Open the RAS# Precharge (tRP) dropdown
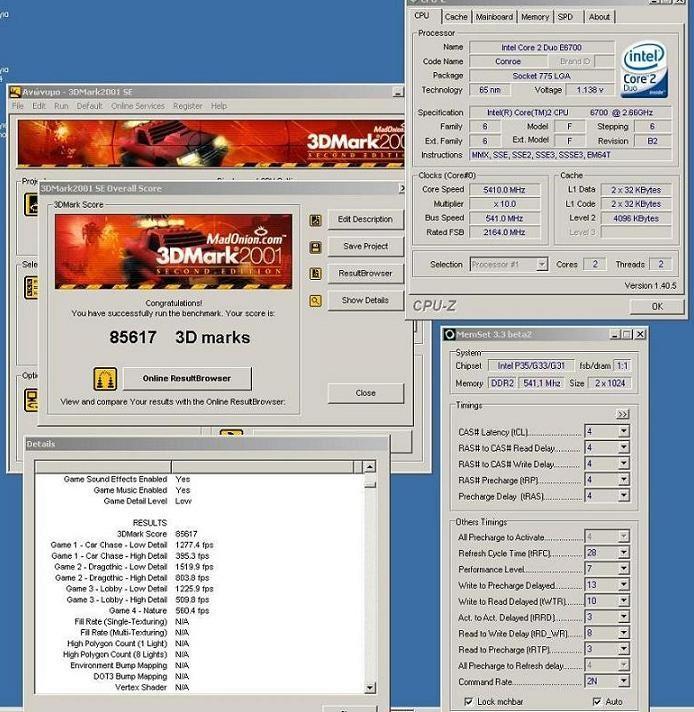The image size is (694, 712). pos(624,480)
